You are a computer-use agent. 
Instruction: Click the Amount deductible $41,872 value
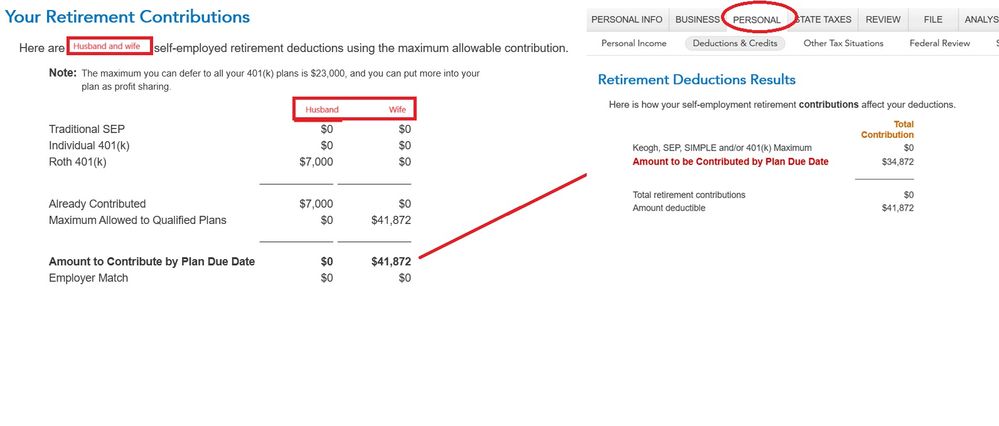[x=898, y=208]
